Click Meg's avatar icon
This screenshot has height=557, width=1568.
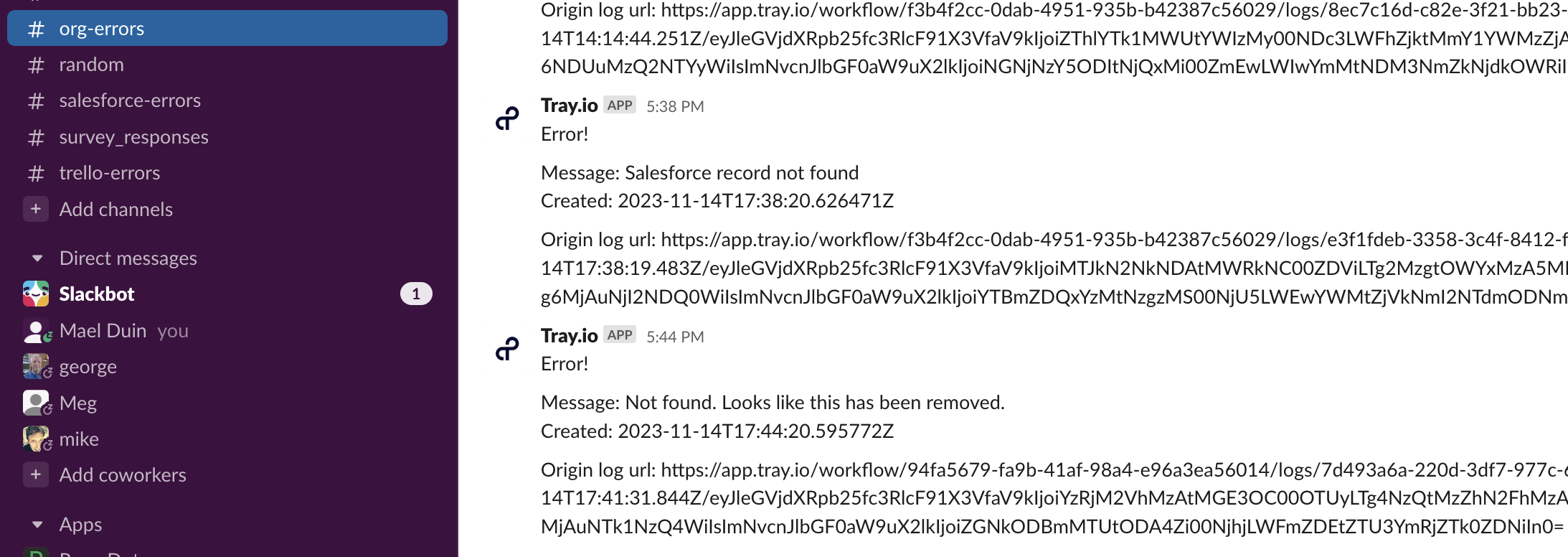coord(36,403)
